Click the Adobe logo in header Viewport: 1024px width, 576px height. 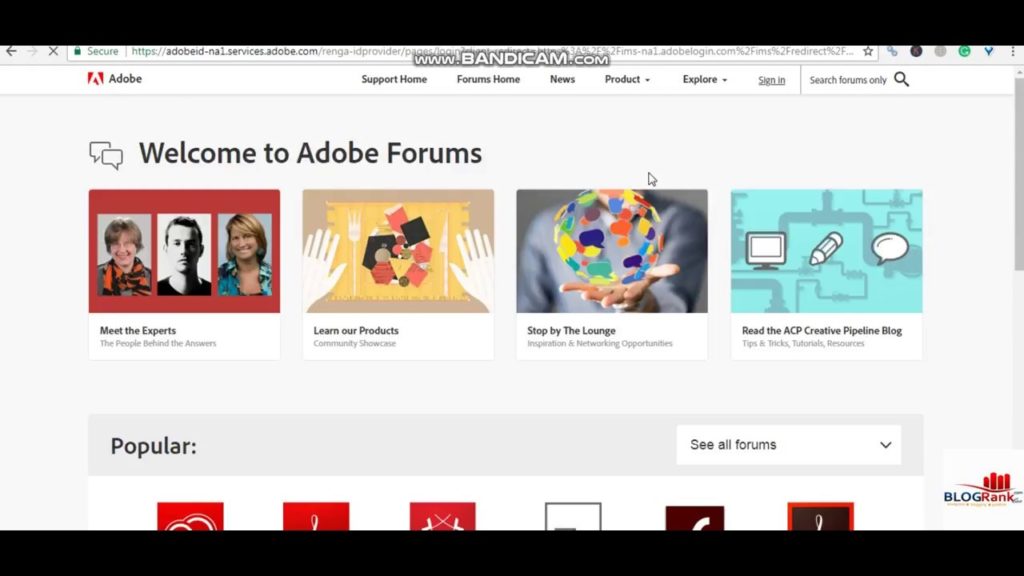[114, 79]
